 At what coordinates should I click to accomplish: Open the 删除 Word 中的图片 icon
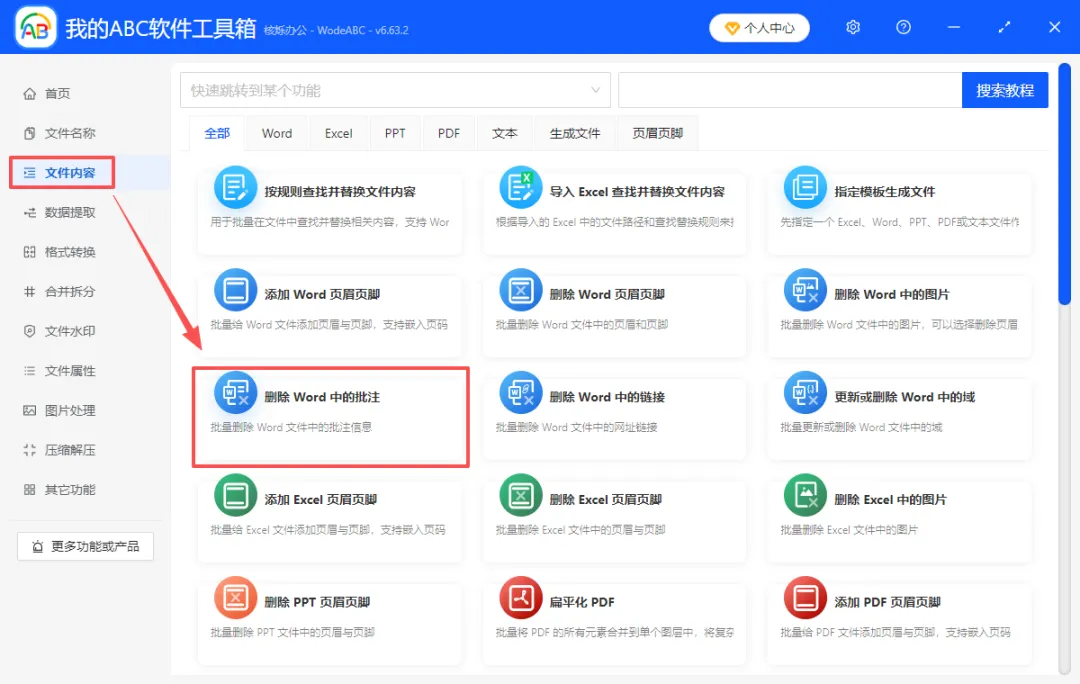click(x=804, y=290)
